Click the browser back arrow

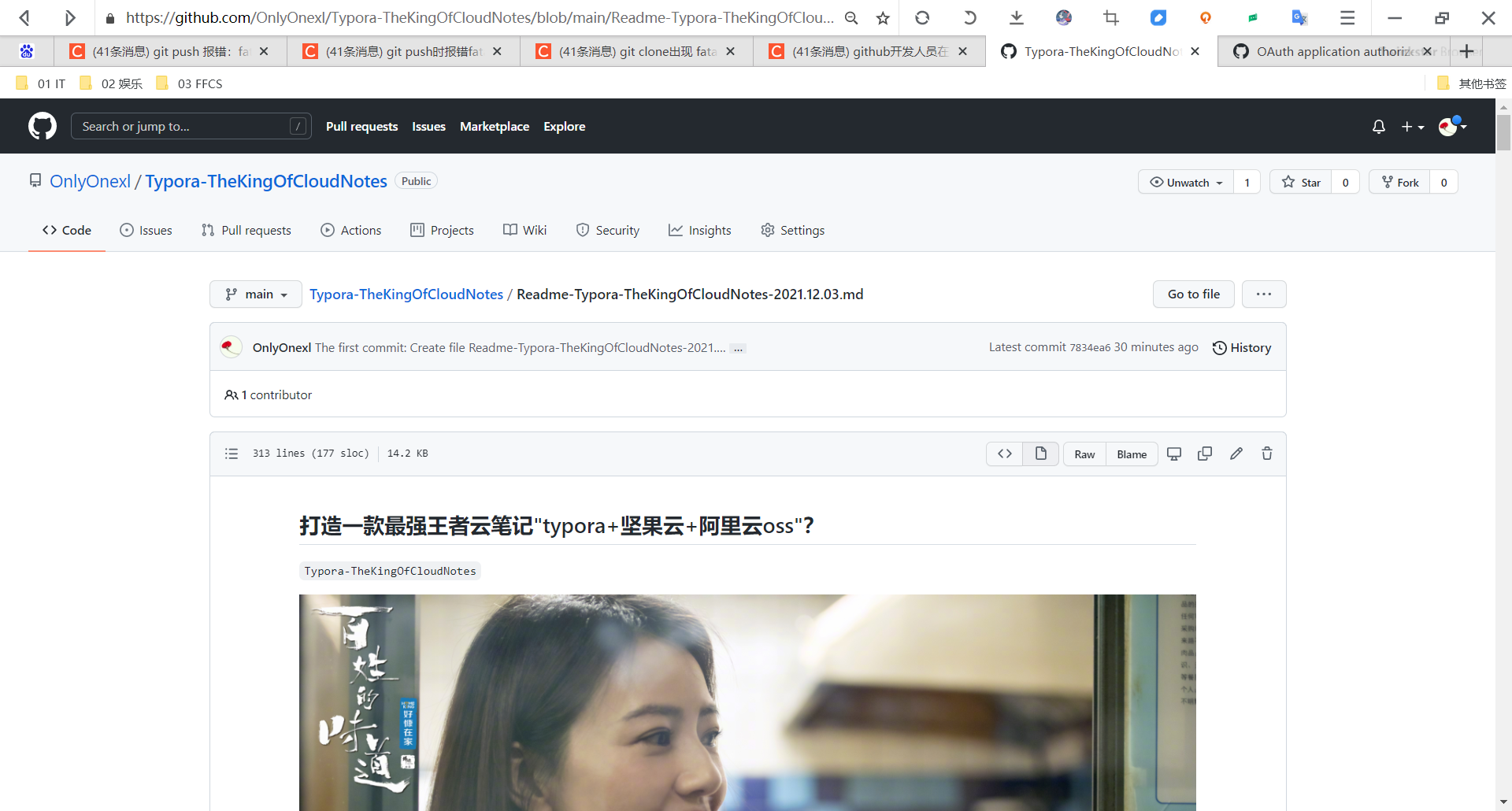(24, 17)
